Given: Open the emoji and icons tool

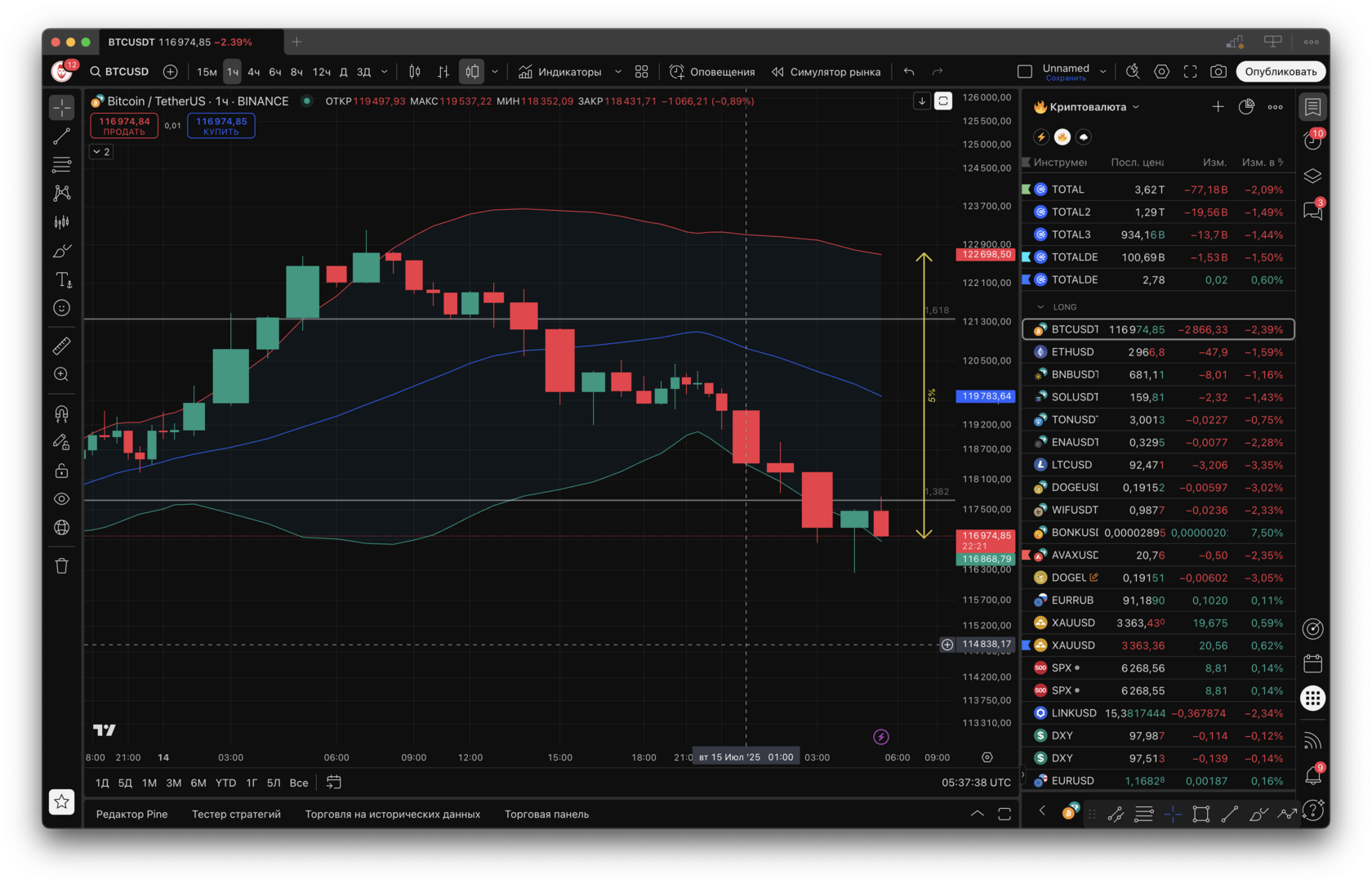Looking at the screenshot, I should pos(62,308).
